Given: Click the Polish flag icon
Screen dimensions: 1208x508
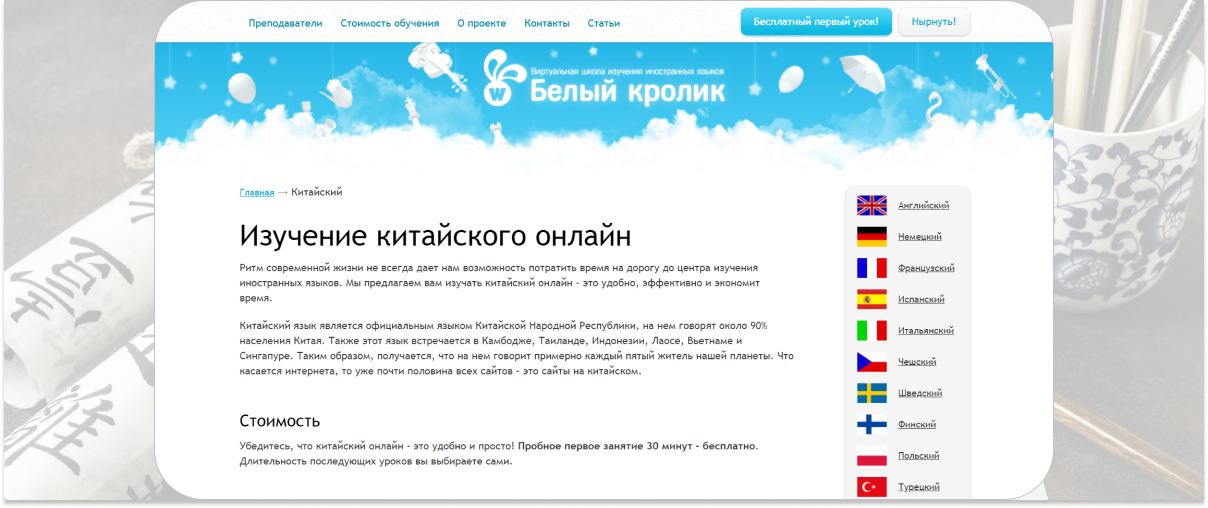Looking at the screenshot, I should point(871,456).
